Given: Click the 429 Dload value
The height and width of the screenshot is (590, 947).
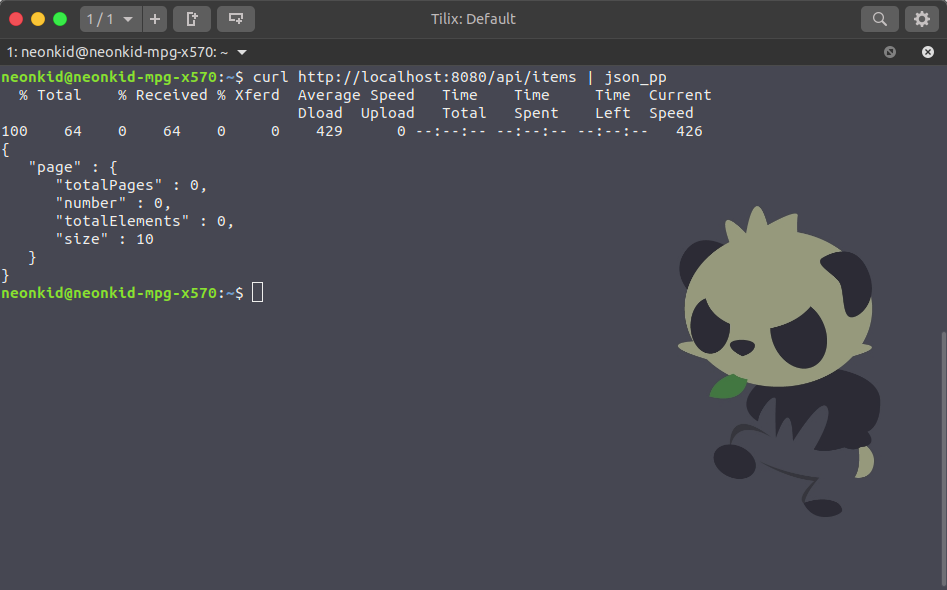Looking at the screenshot, I should tap(329, 132).
